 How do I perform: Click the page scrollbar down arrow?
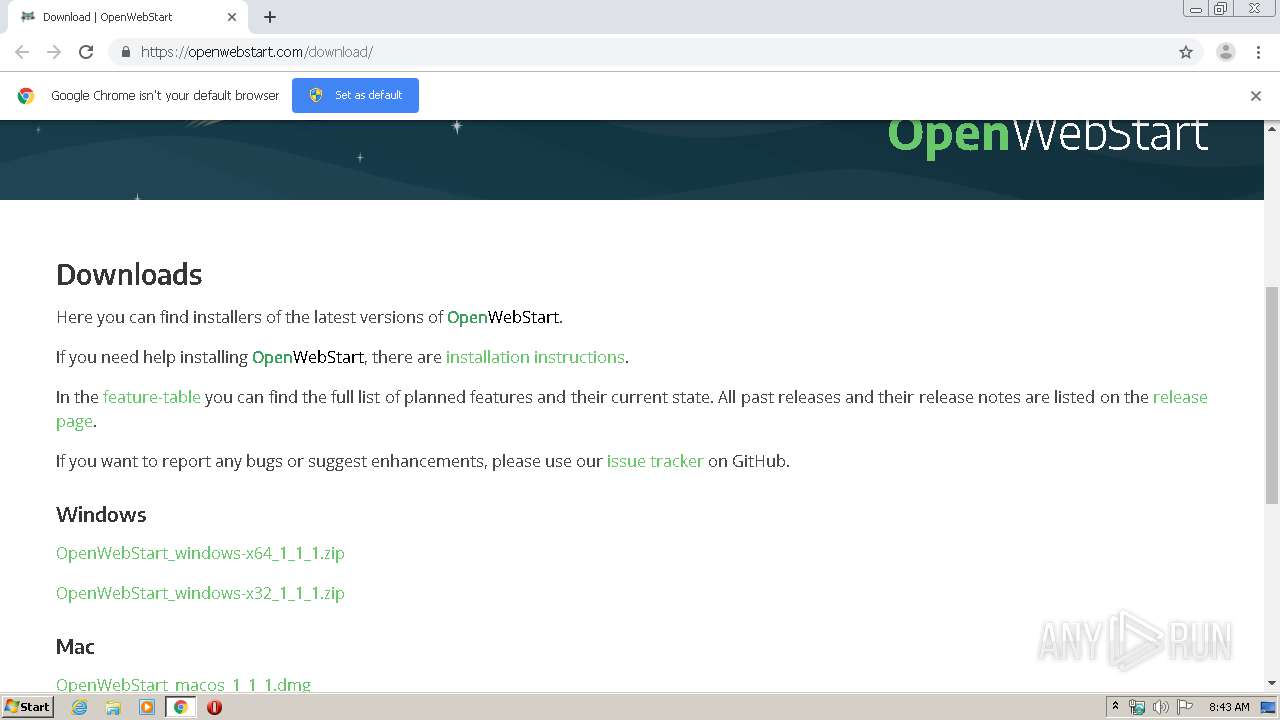(x=1272, y=683)
